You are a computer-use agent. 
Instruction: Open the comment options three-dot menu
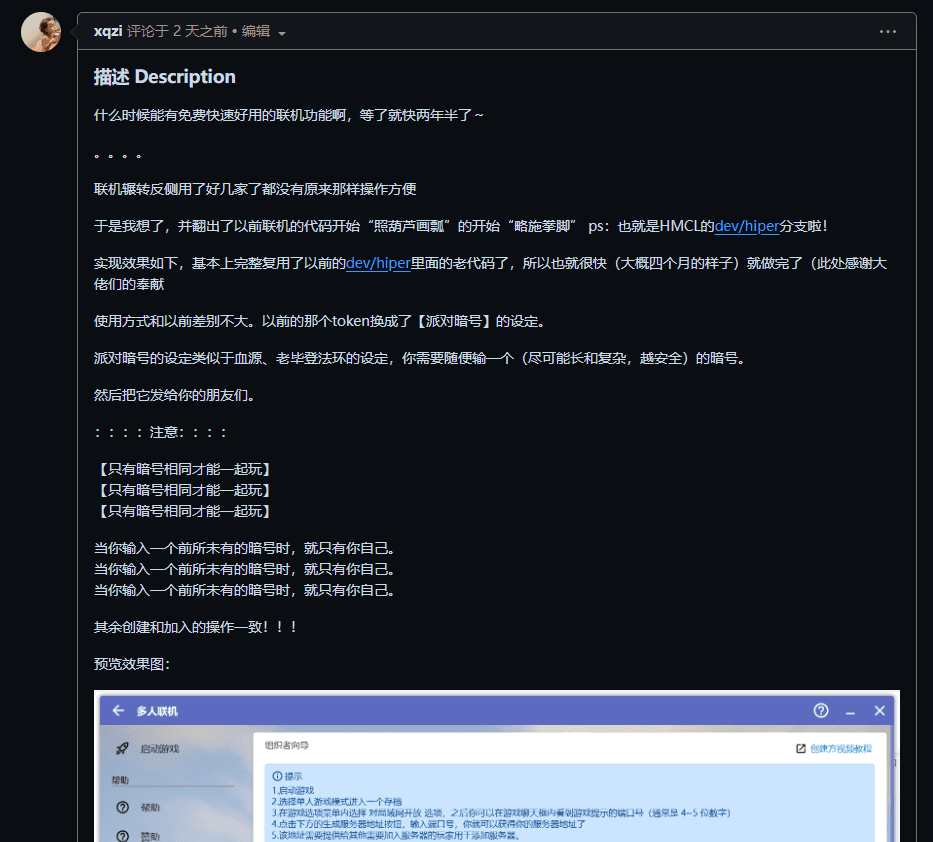coord(888,31)
